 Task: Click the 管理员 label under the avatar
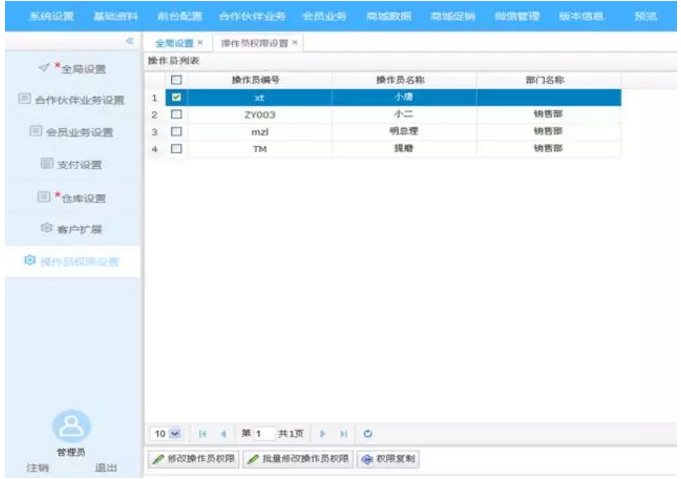71,452
